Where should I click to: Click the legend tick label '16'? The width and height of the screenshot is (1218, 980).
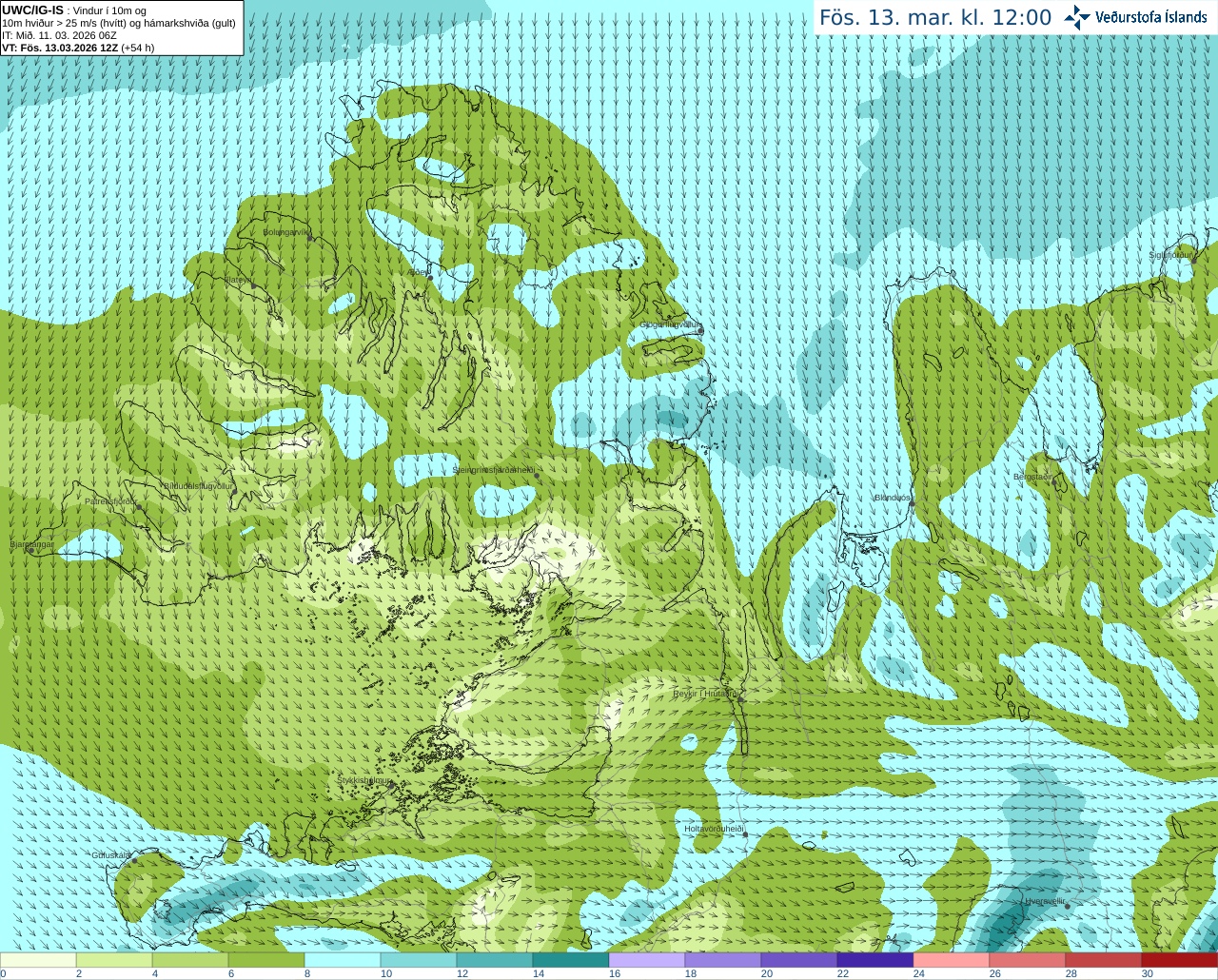coord(615,973)
